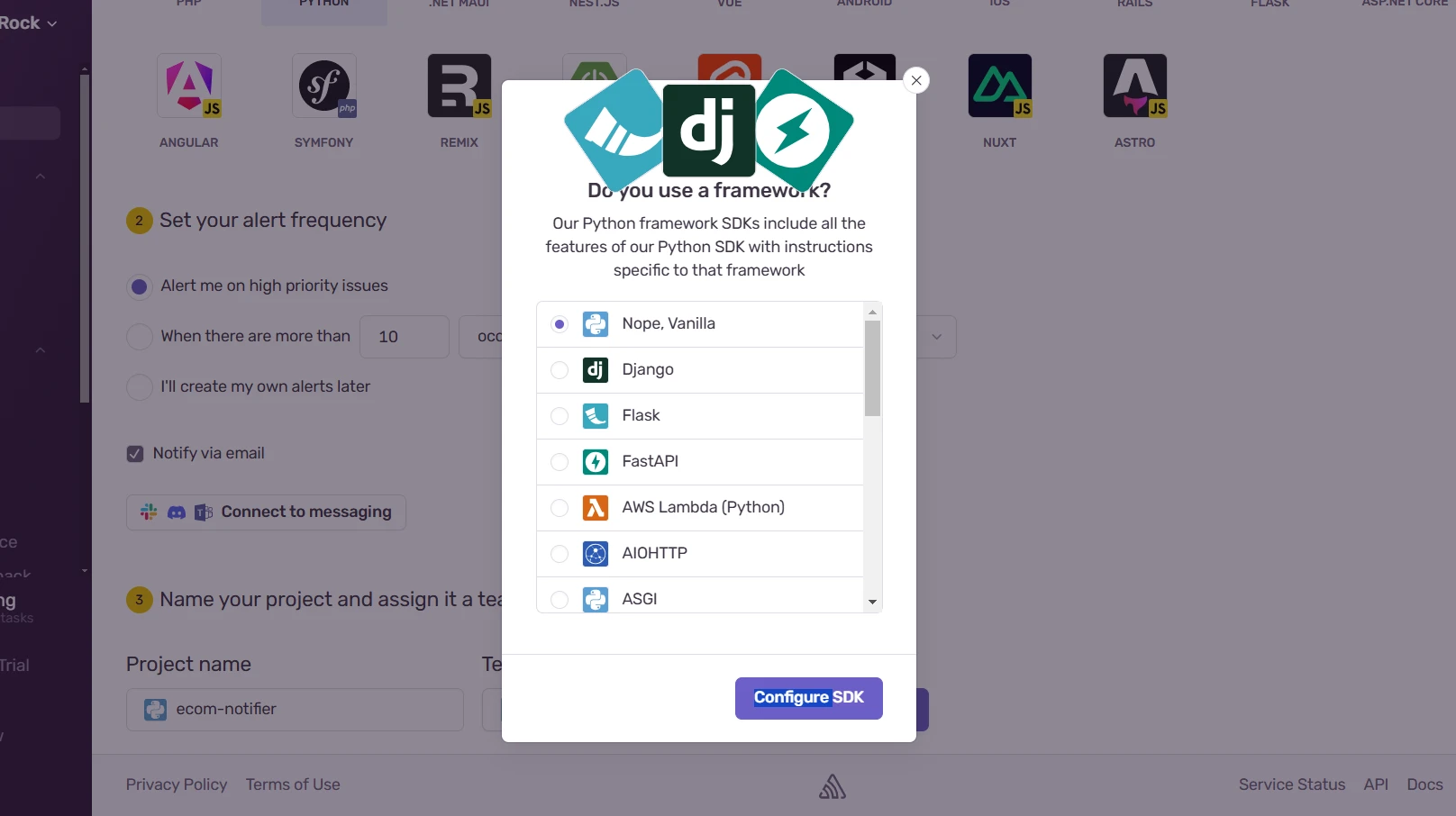This screenshot has height=816, width=1456.
Task: Choose the Symfony platform icon
Action: 323,86
